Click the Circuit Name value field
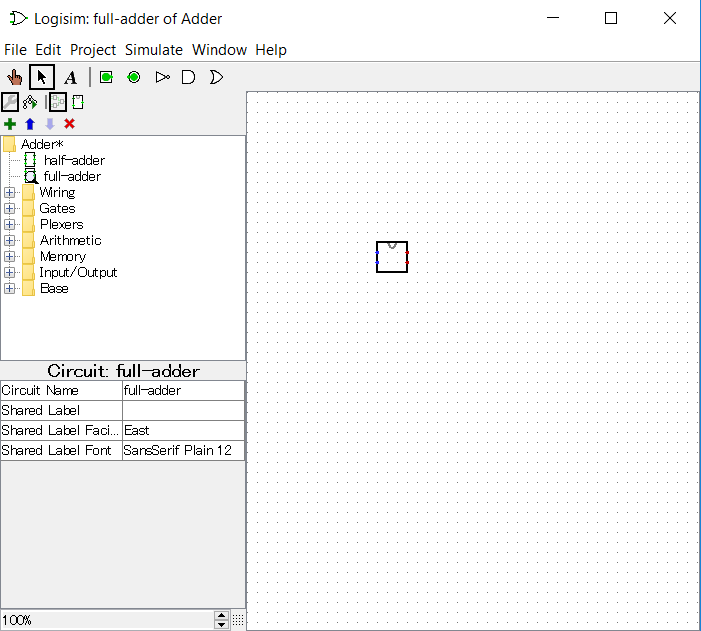The width and height of the screenshot is (701, 631). pos(183,391)
